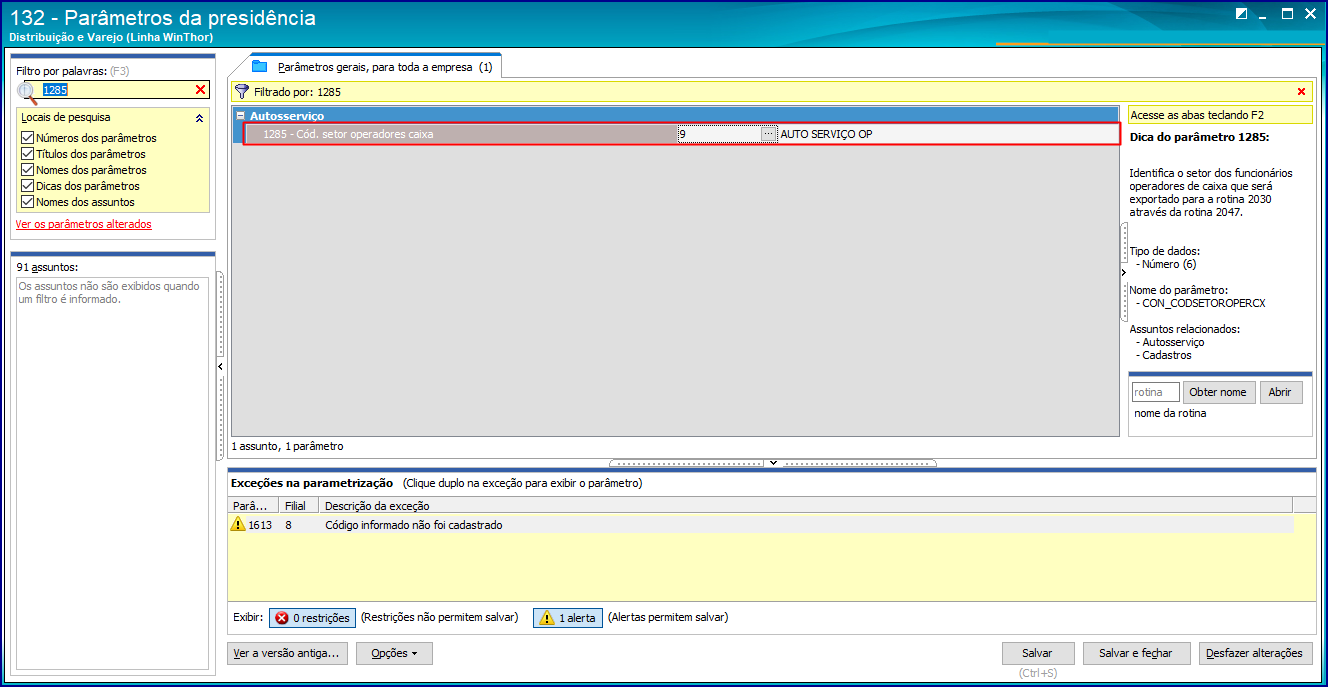Click the search field containing 1285
This screenshot has width=1328, height=687.
116,90
